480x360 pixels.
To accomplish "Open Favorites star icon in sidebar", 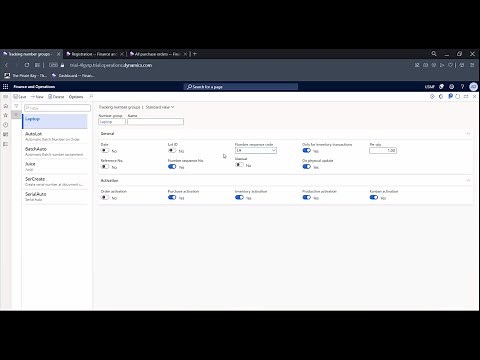I will pyautogui.click(x=5, y=115).
